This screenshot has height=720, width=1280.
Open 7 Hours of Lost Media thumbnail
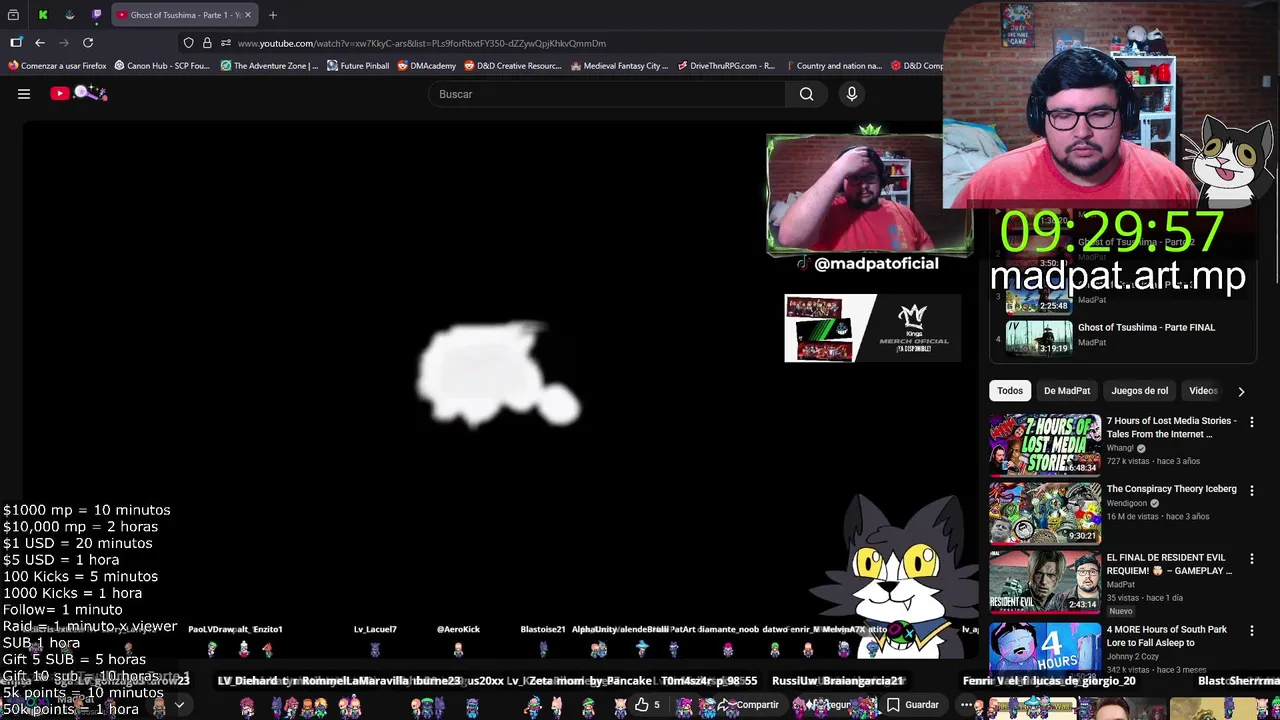point(1045,444)
